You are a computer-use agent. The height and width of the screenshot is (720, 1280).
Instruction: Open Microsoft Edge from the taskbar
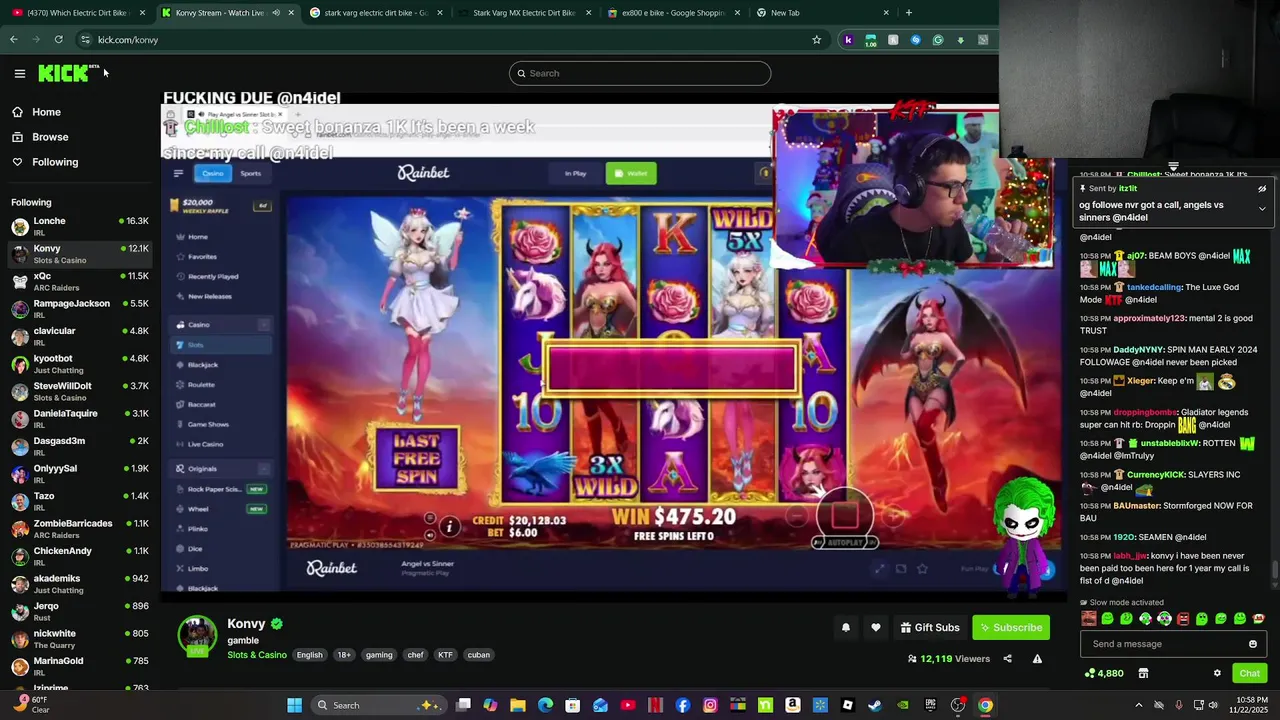[545, 705]
